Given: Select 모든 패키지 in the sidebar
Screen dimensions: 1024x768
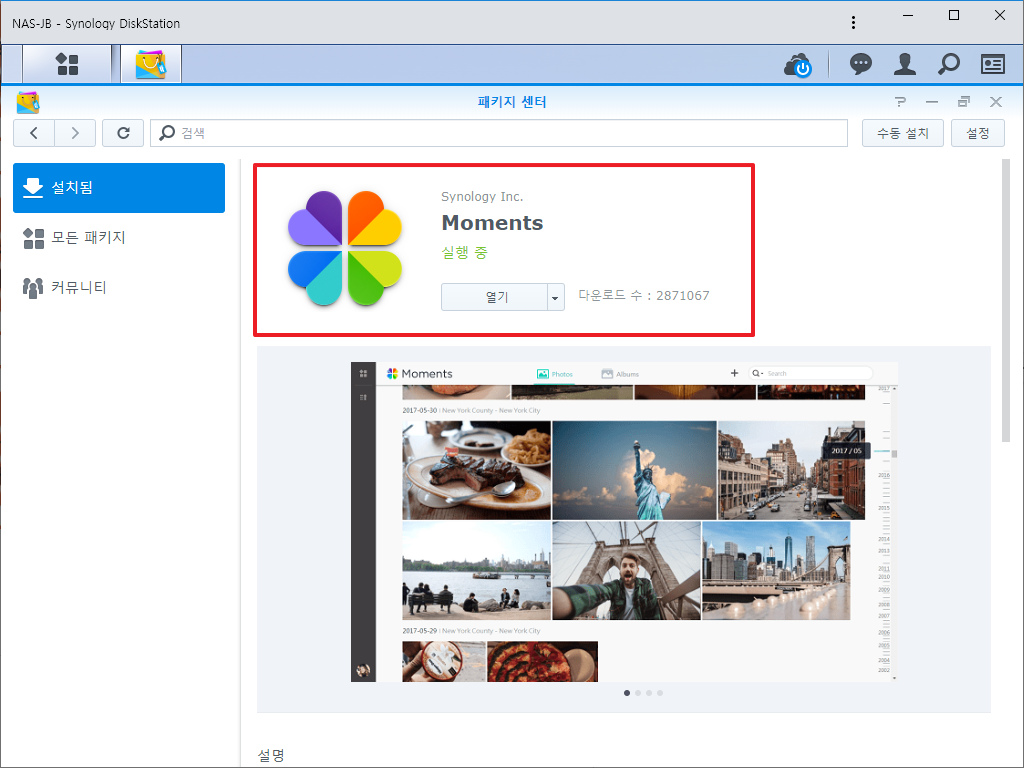Looking at the screenshot, I should click(x=119, y=238).
